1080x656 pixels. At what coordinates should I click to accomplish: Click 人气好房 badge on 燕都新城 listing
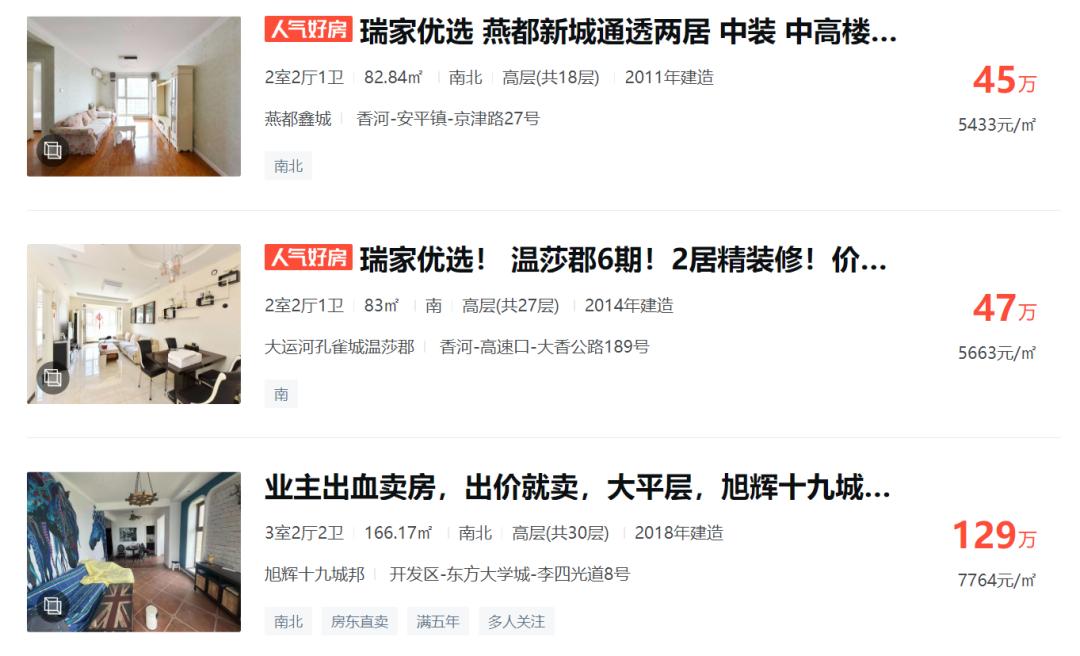(x=309, y=29)
